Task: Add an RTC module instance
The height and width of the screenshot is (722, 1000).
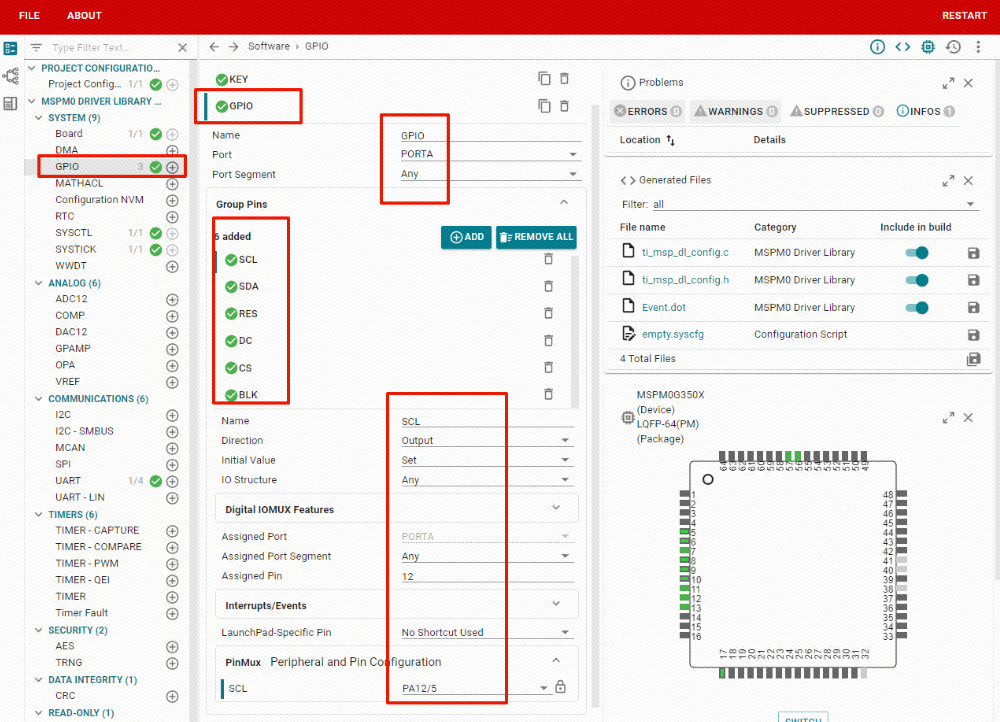Action: (x=172, y=217)
